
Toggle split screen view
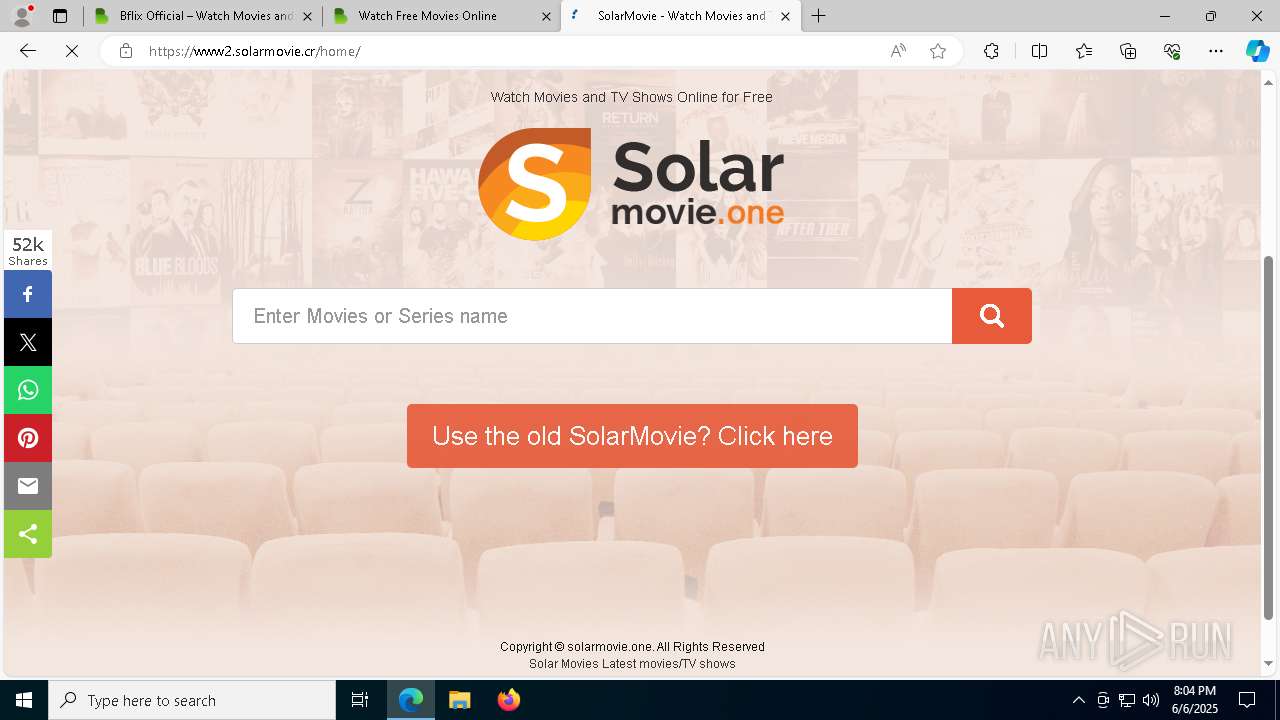pos(1039,51)
